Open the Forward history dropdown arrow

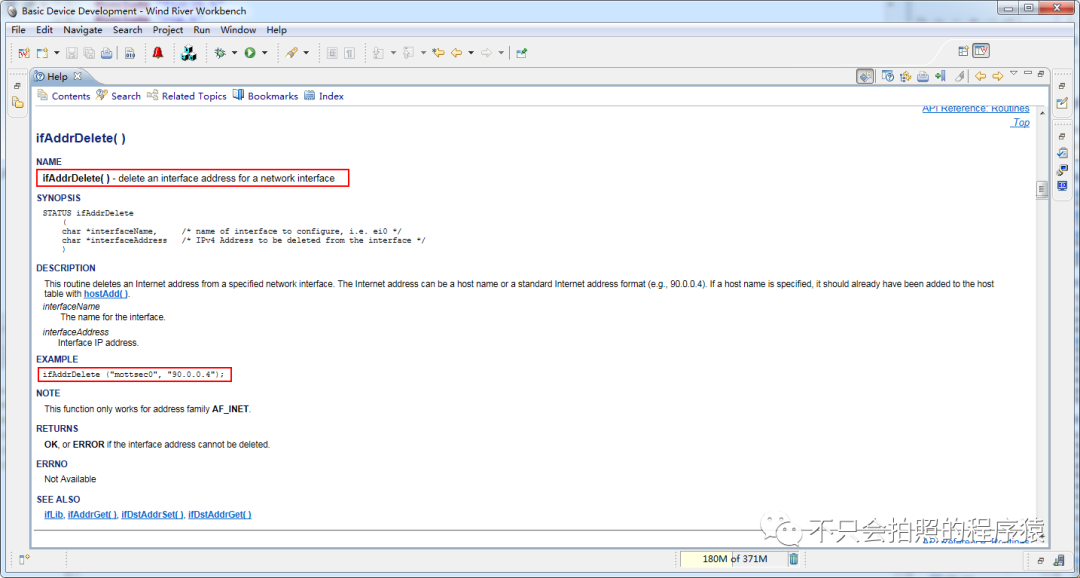click(501, 53)
